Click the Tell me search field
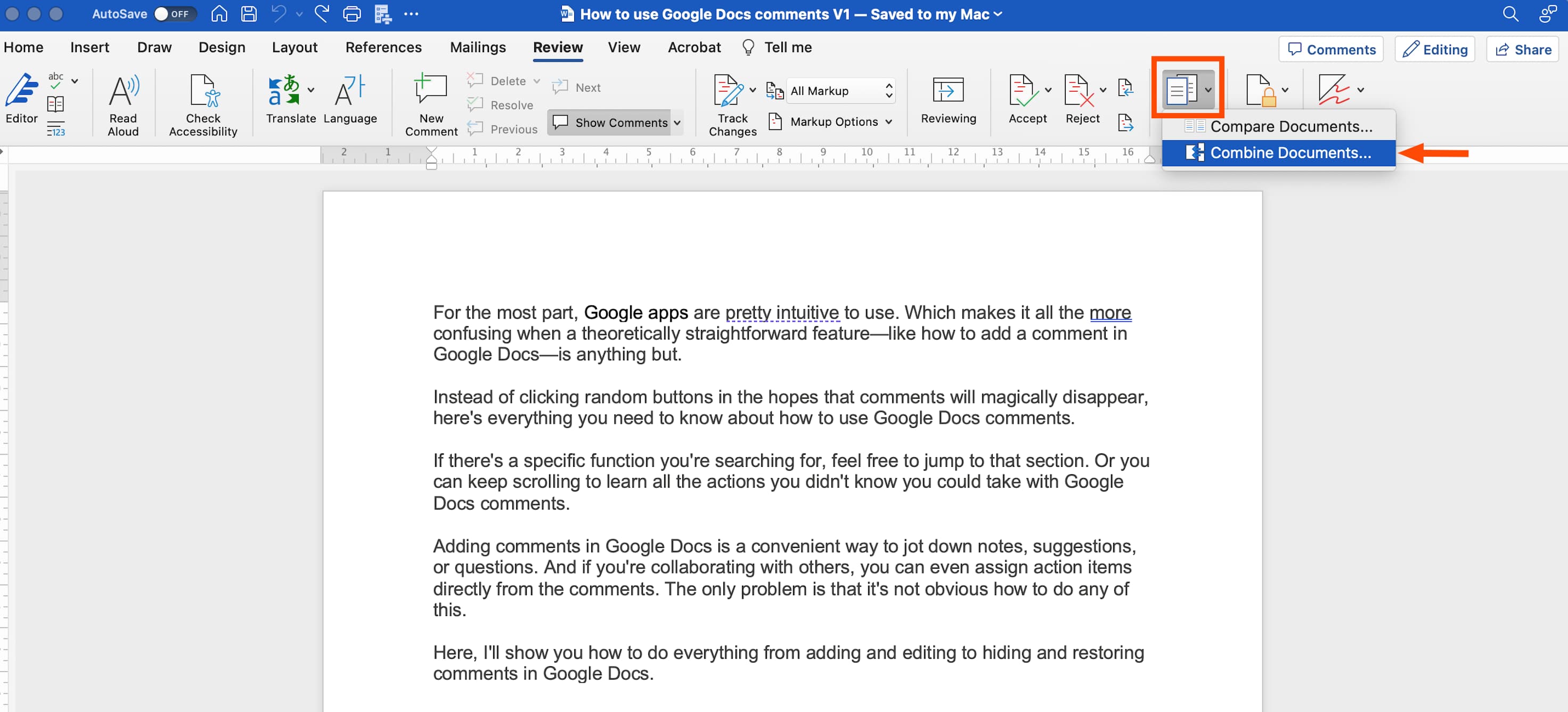The height and width of the screenshot is (712, 1568). point(777,47)
